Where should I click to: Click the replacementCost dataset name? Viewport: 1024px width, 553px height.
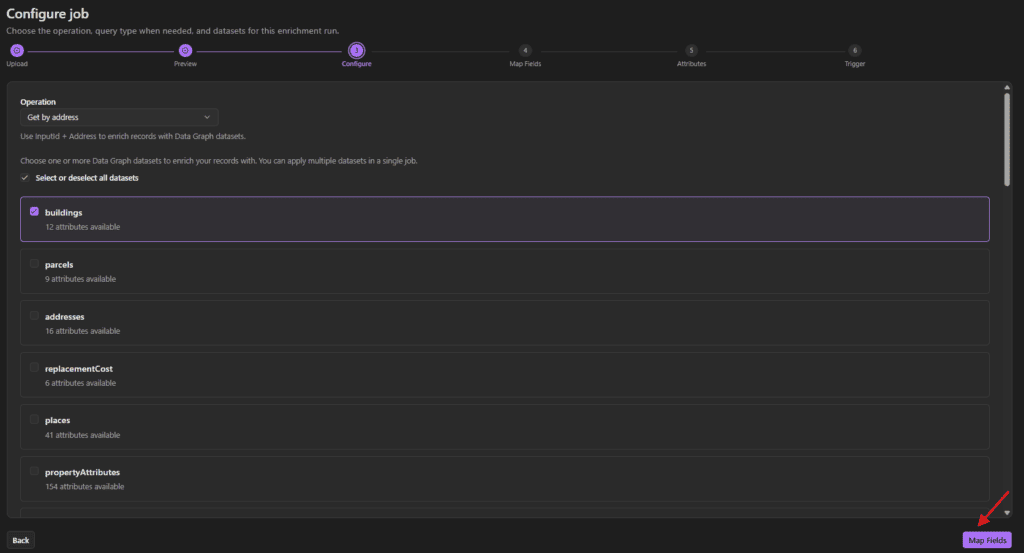[x=78, y=369]
